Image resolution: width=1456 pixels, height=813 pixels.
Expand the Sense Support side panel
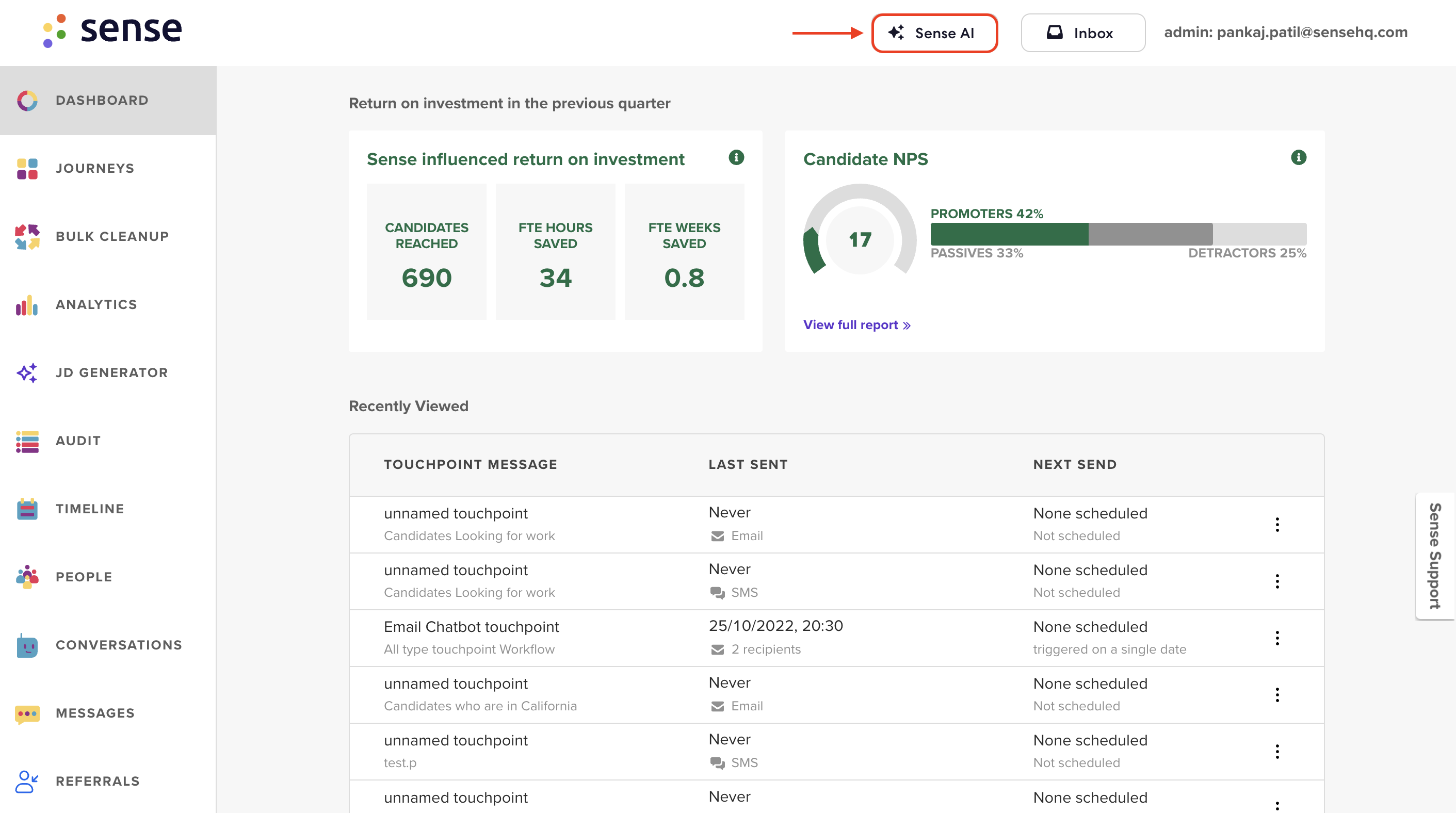pos(1434,557)
